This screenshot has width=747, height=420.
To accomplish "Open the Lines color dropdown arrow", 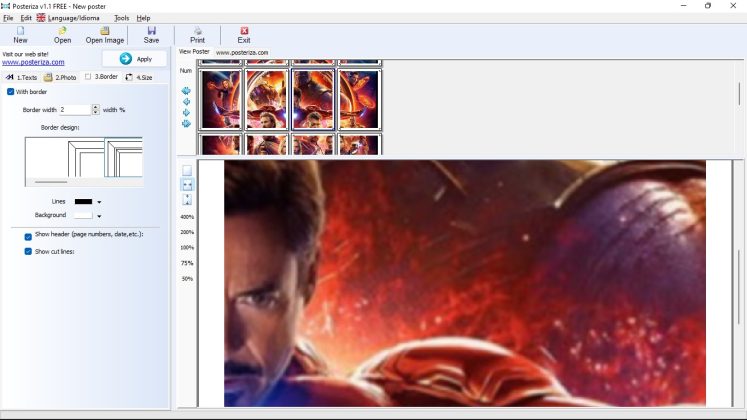I will point(99,202).
